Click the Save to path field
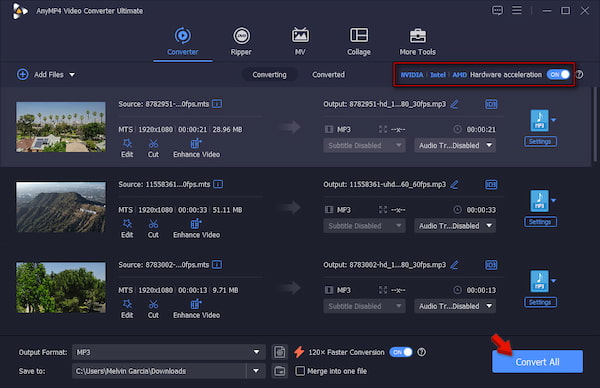 (159, 371)
